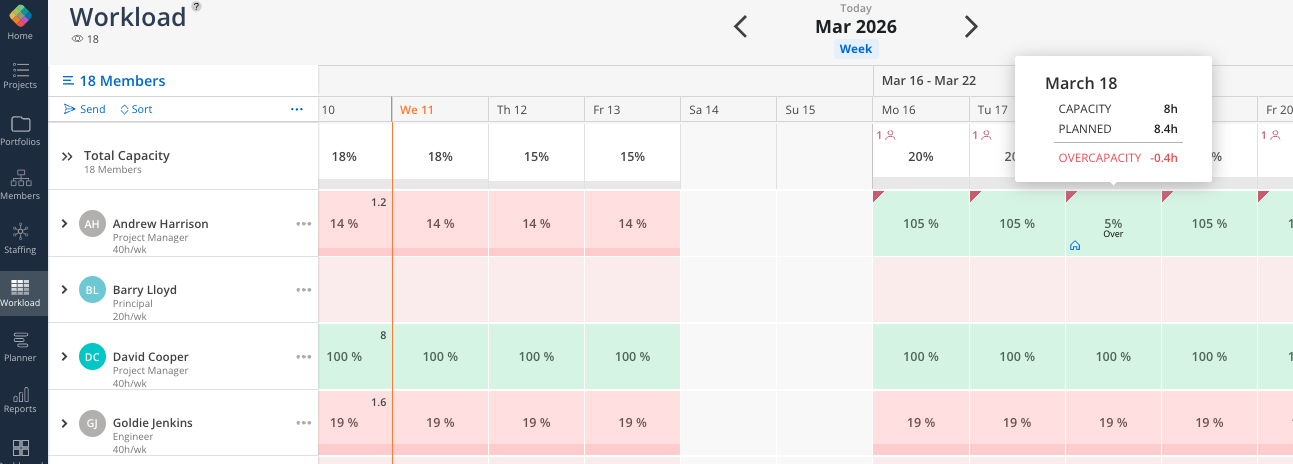Select the Week view tab
1293x464 pixels.
[855, 49]
